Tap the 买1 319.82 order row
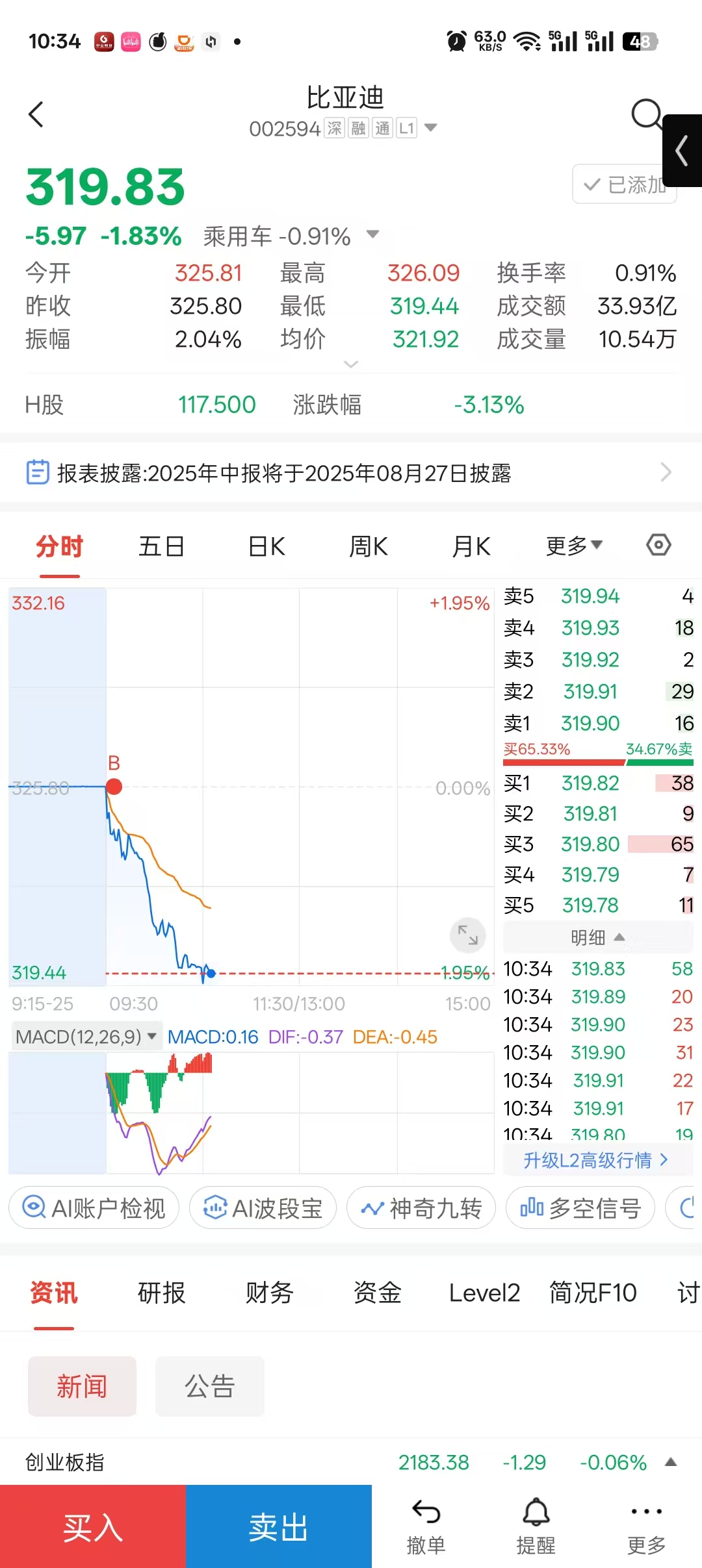 (598, 783)
